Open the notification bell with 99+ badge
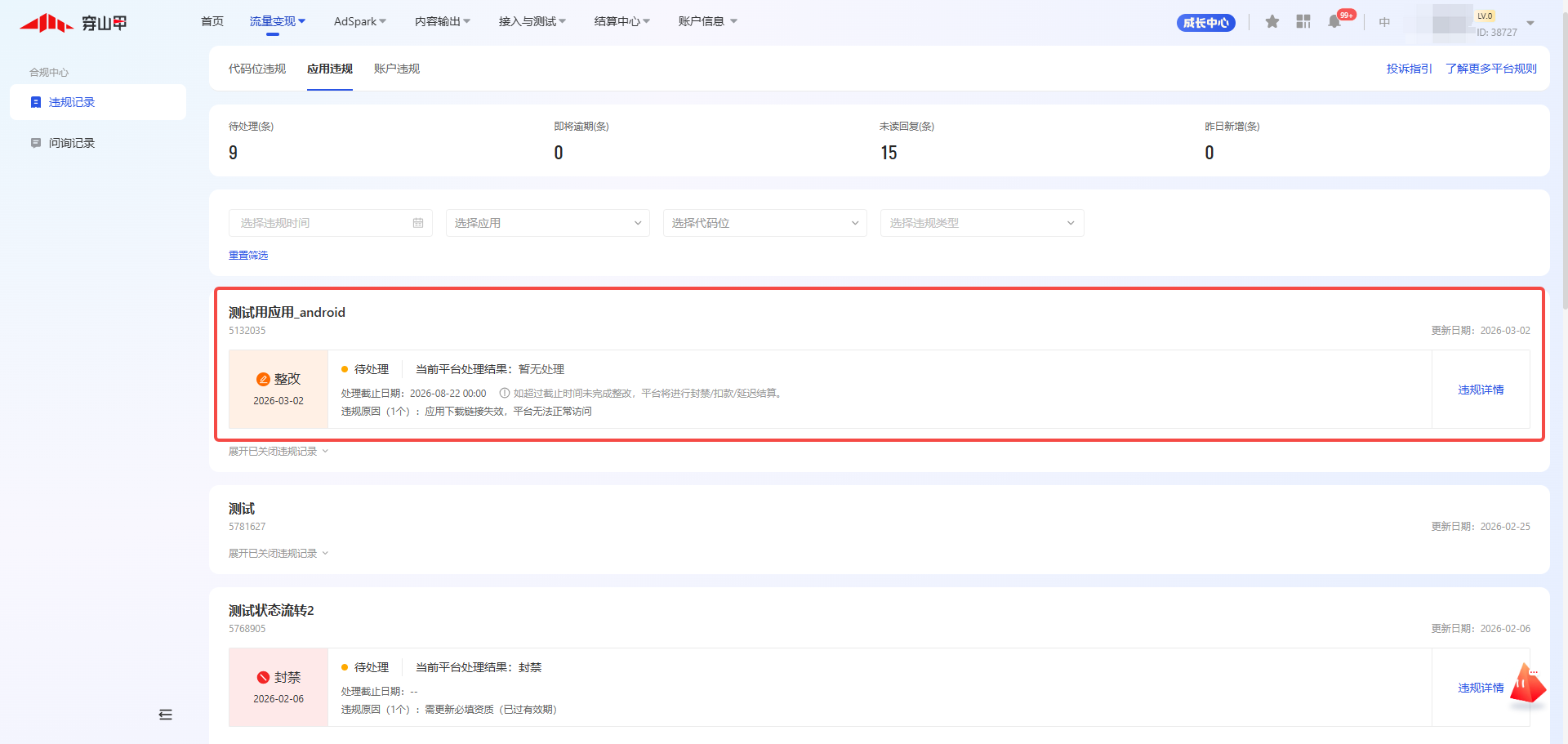This screenshot has height=744, width=1568. 1334,22
